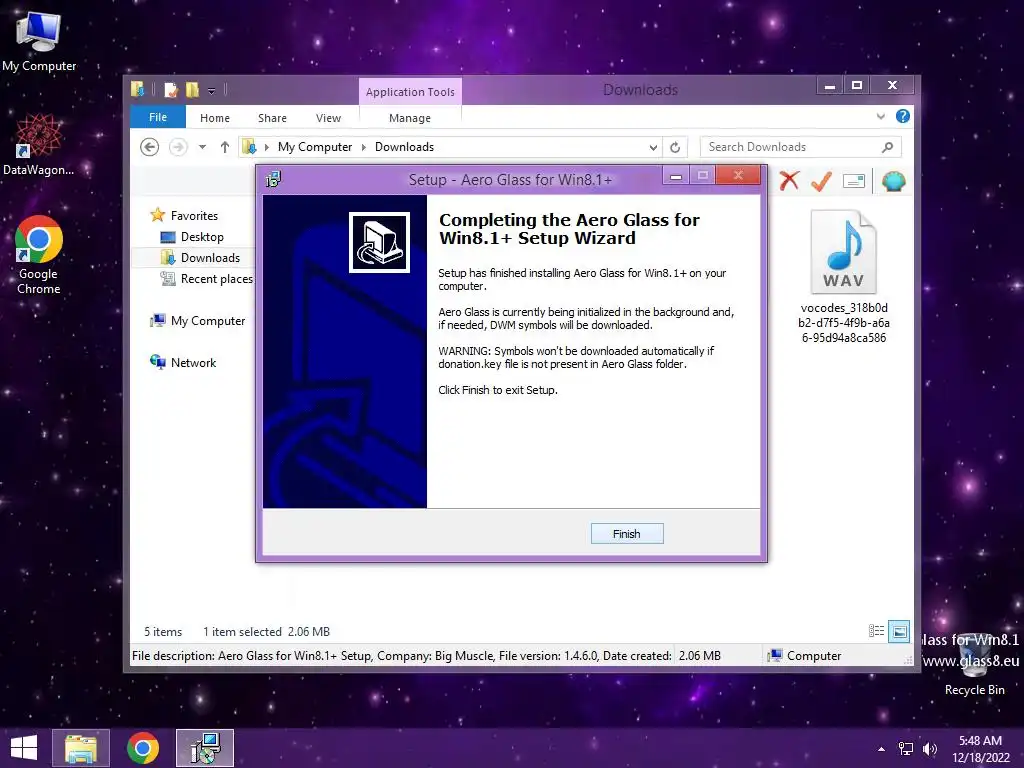The height and width of the screenshot is (768, 1024).
Task: Click Finish to exit Aero Glass setup
Action: 626,534
